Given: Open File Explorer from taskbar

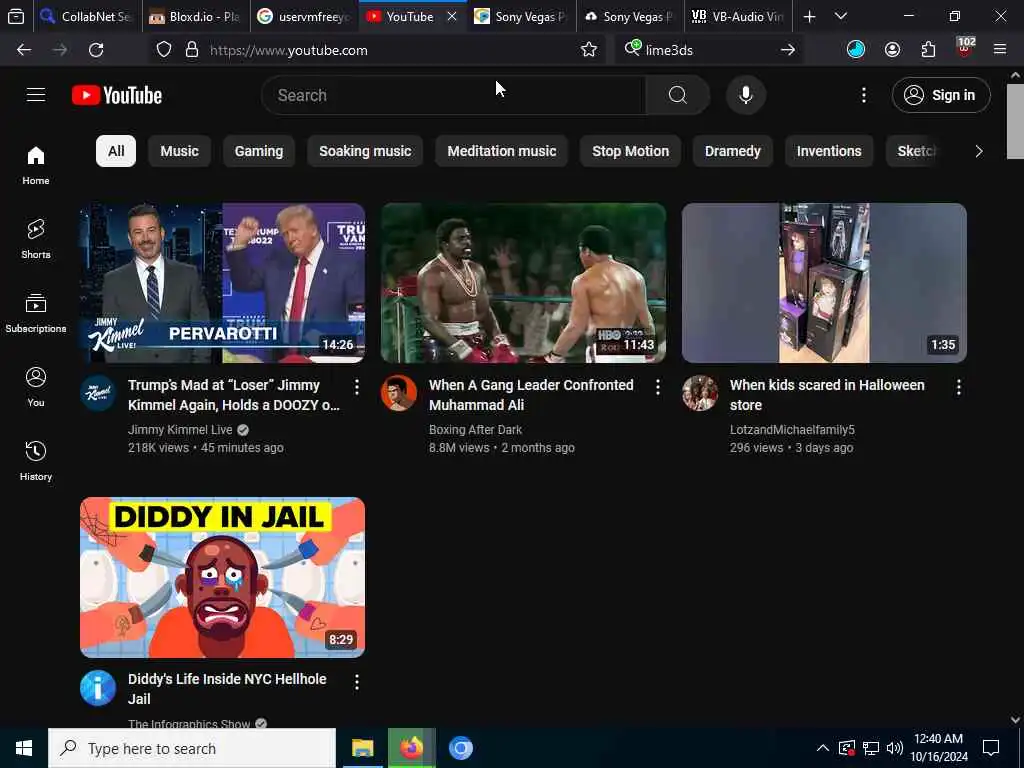Looking at the screenshot, I should pyautogui.click(x=362, y=748).
